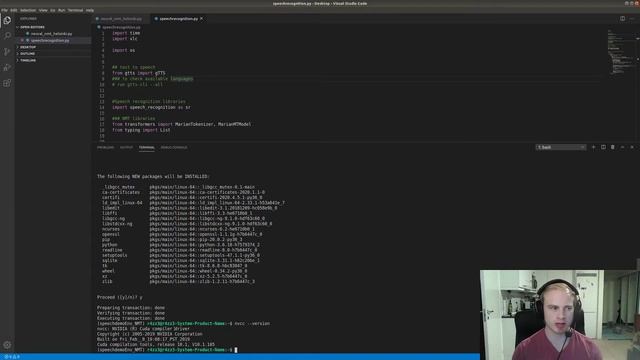
Task: Switch to the Output panel tab
Action: click(x=127, y=147)
